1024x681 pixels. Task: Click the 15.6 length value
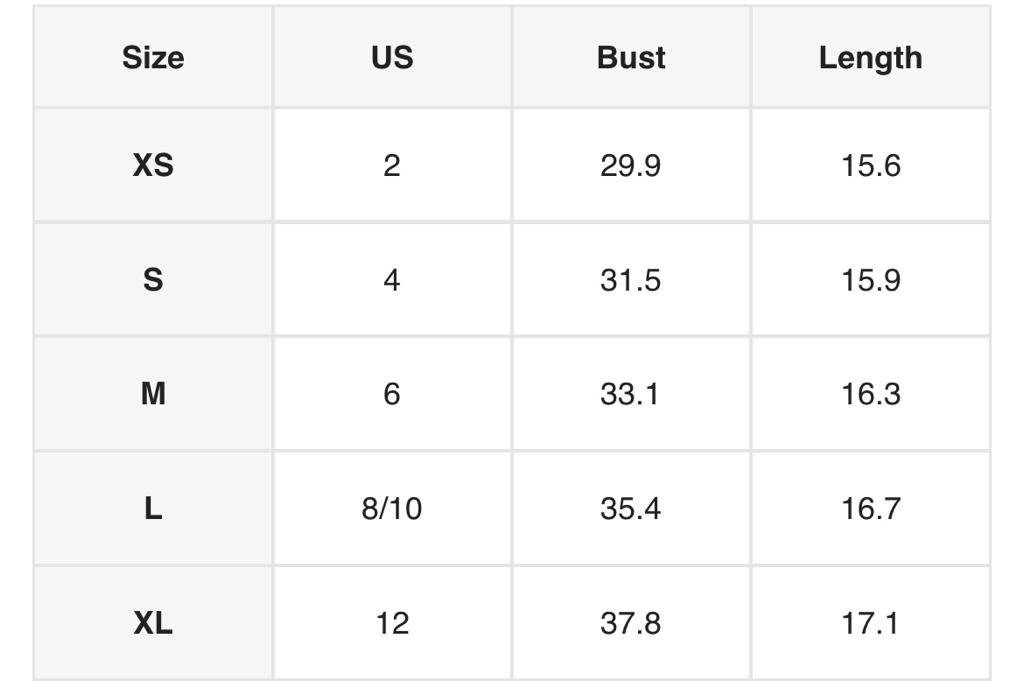coord(870,165)
